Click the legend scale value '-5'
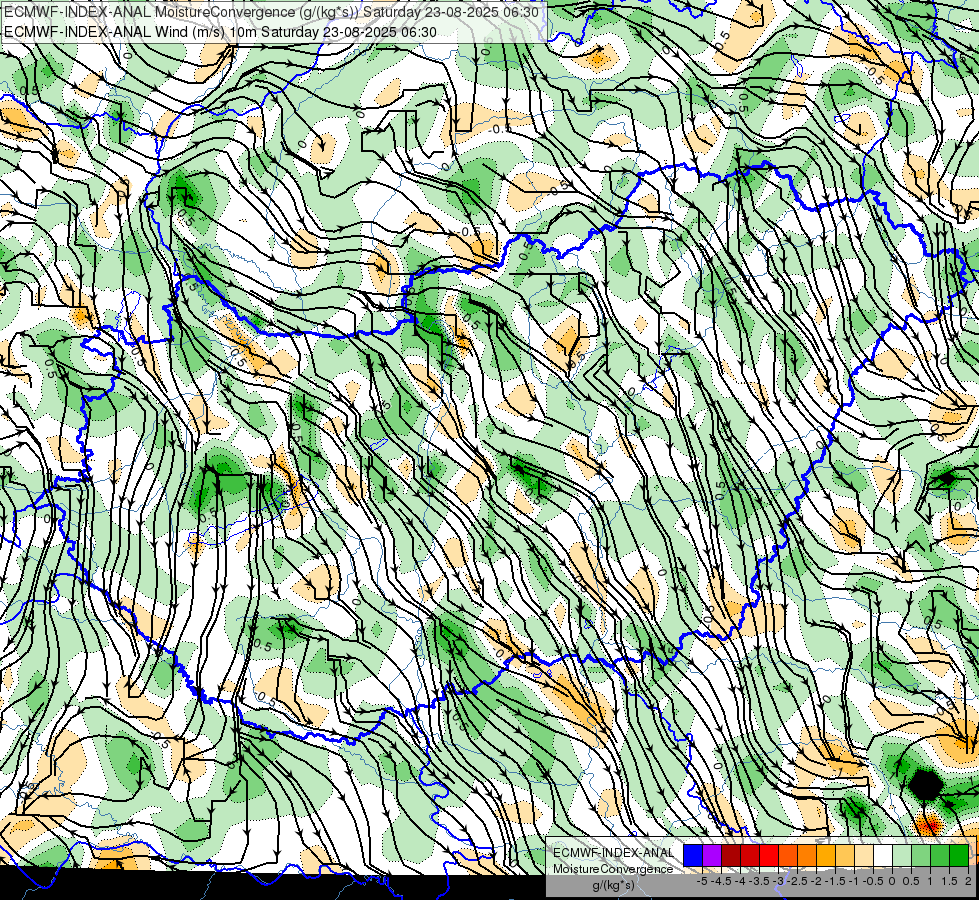The width and height of the screenshot is (979, 900). [x=702, y=881]
